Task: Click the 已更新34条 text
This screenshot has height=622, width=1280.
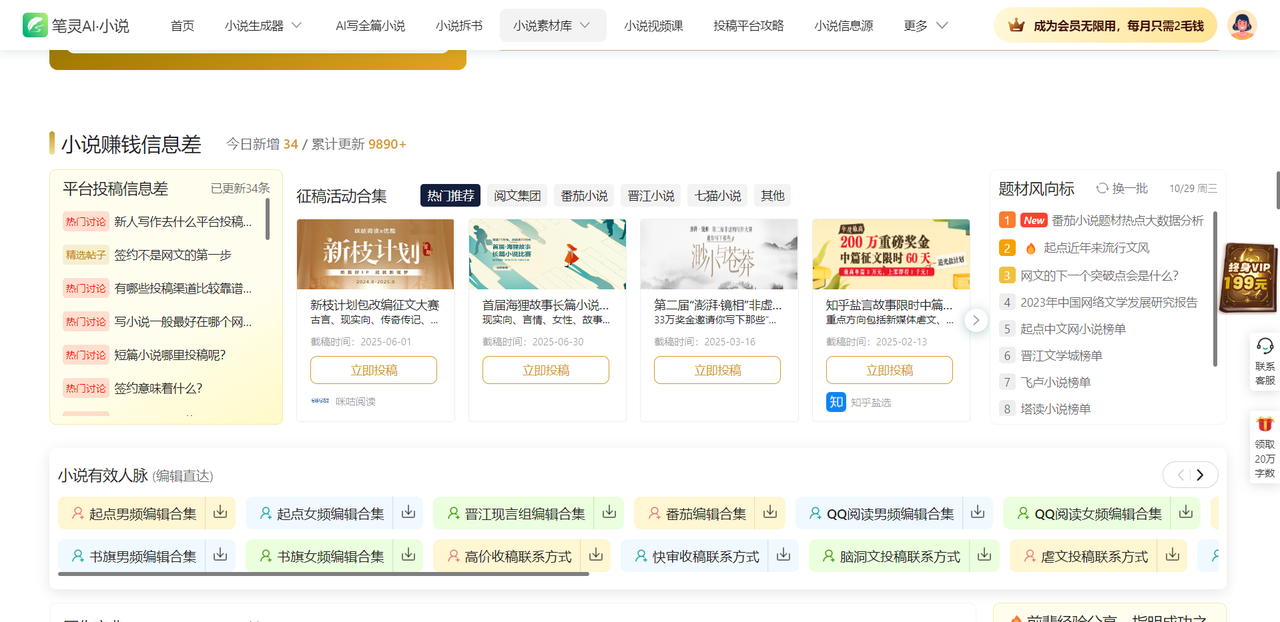Action: tap(240, 188)
